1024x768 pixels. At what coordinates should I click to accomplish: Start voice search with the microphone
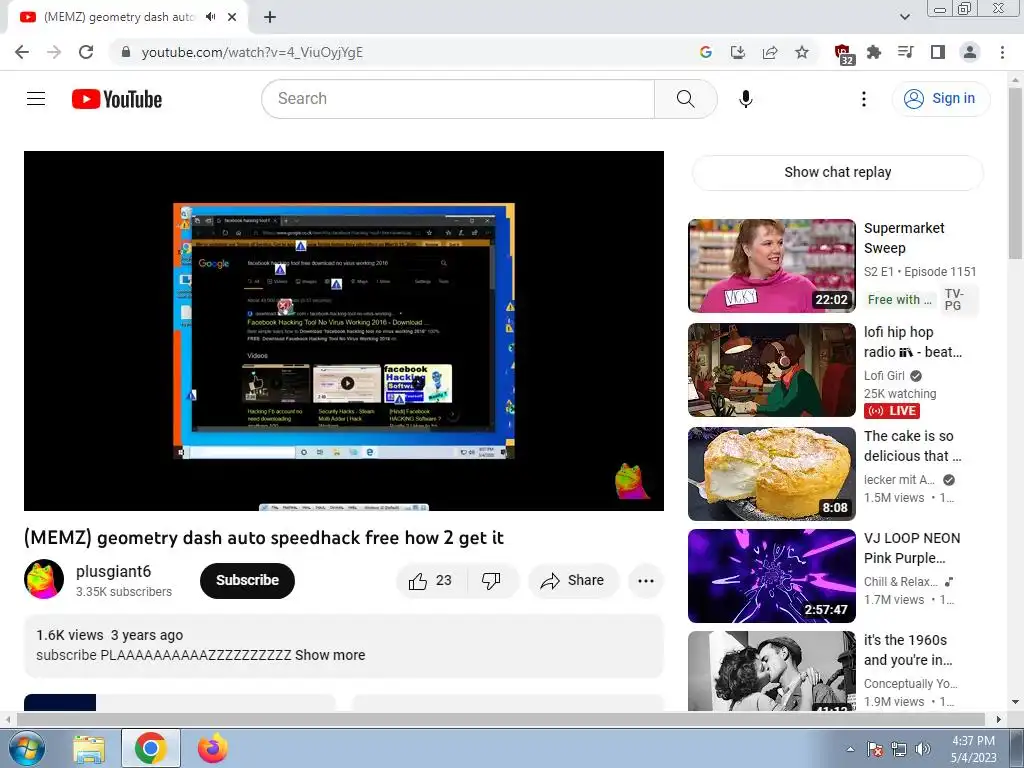745,99
